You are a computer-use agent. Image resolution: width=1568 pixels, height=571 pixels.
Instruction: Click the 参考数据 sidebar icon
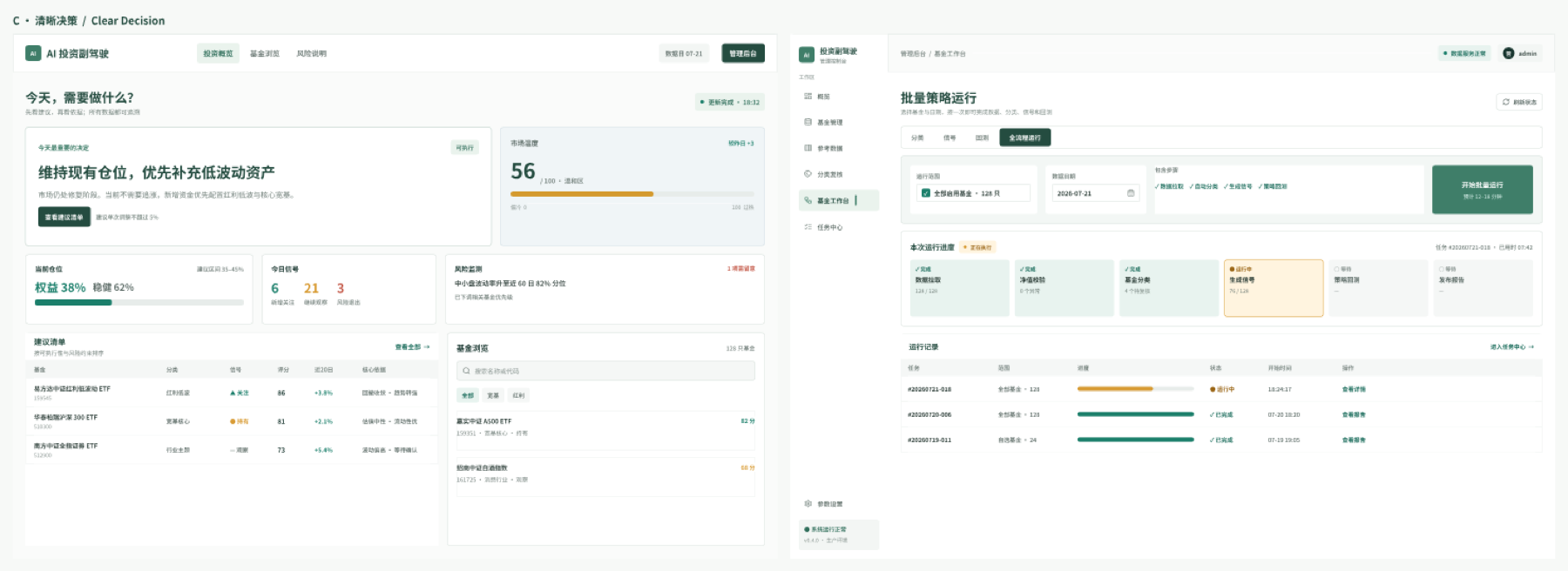(x=808, y=148)
